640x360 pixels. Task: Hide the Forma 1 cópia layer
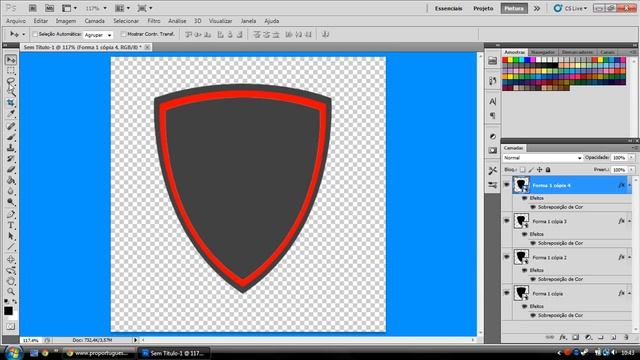point(507,293)
